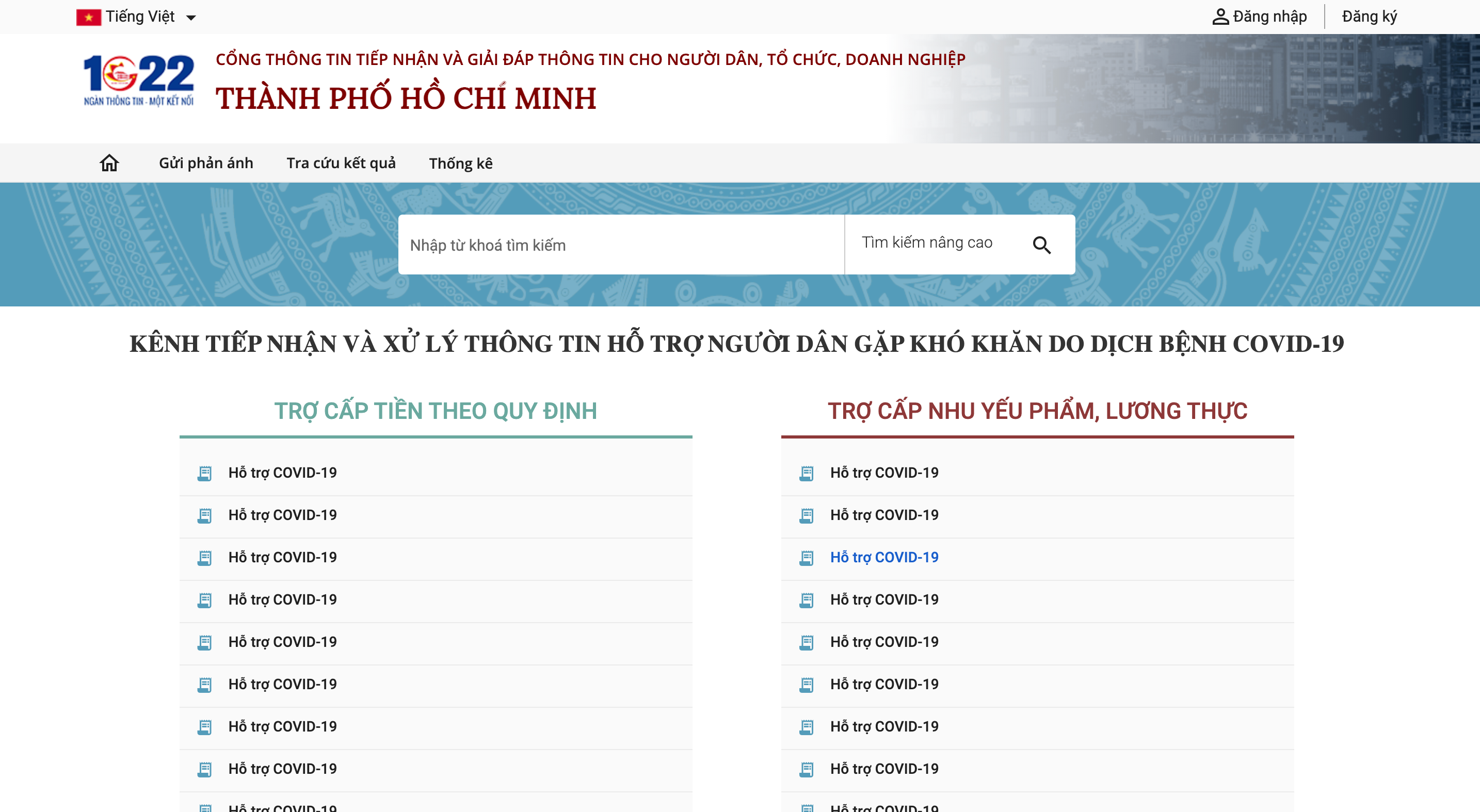Screen dimensions: 1480x812
Task: Click the Đăng ký button
Action: [x=1369, y=16]
